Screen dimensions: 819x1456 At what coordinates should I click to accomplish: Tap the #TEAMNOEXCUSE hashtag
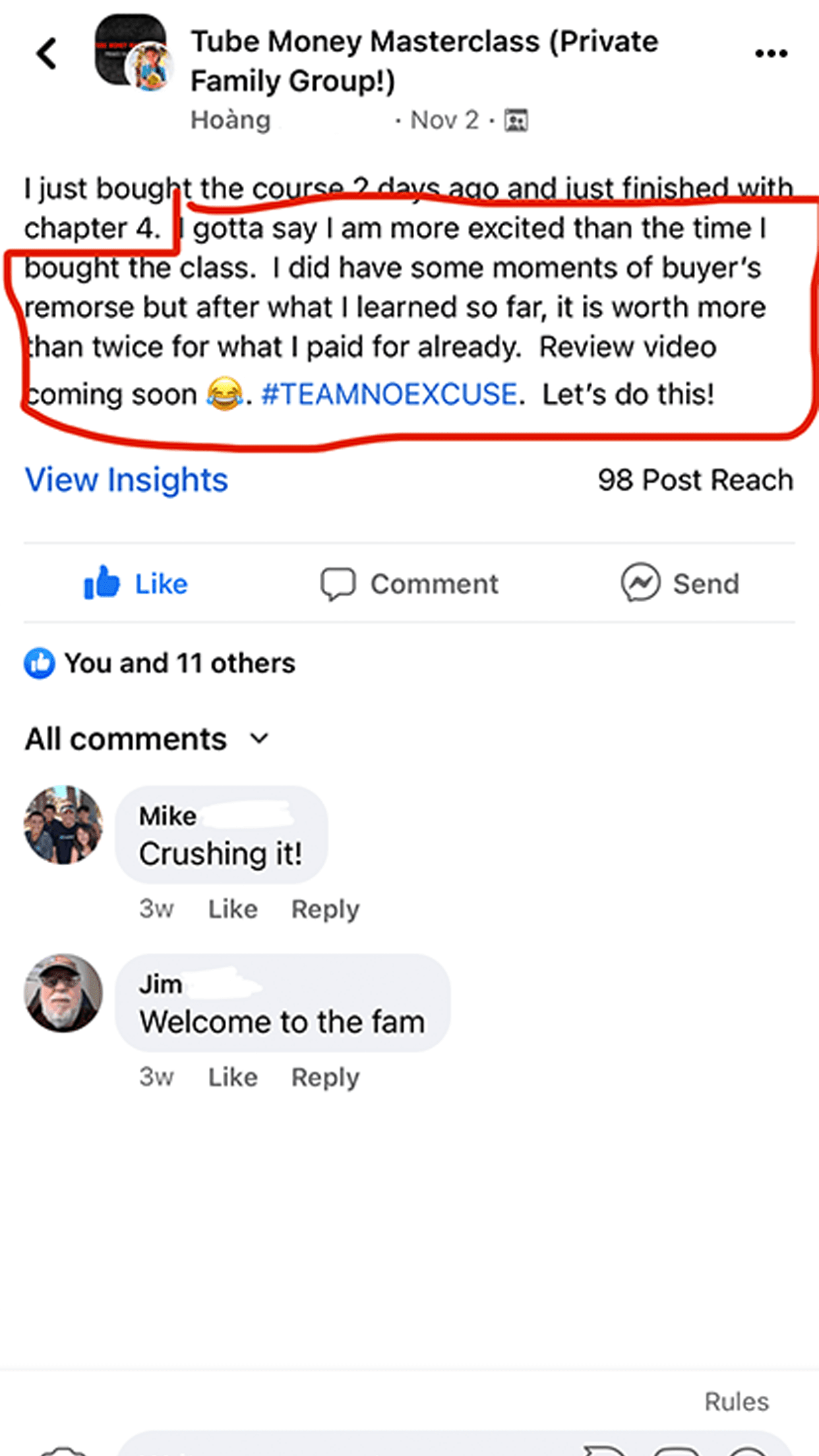coord(389,394)
